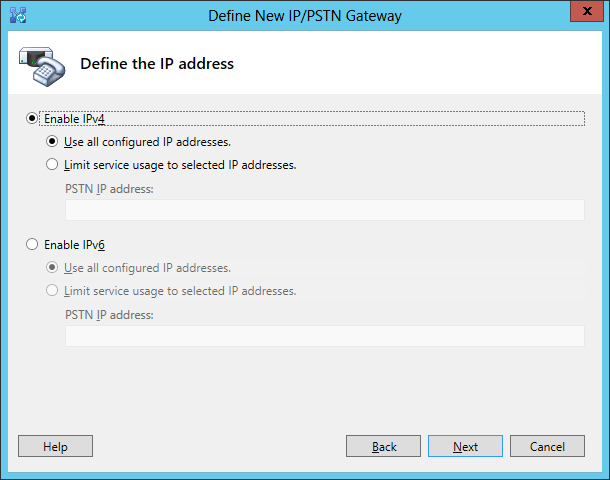This screenshot has height=480, width=610.
Task: Click the 'PSTN IP address:' label under IPv6
Action: click(109, 315)
